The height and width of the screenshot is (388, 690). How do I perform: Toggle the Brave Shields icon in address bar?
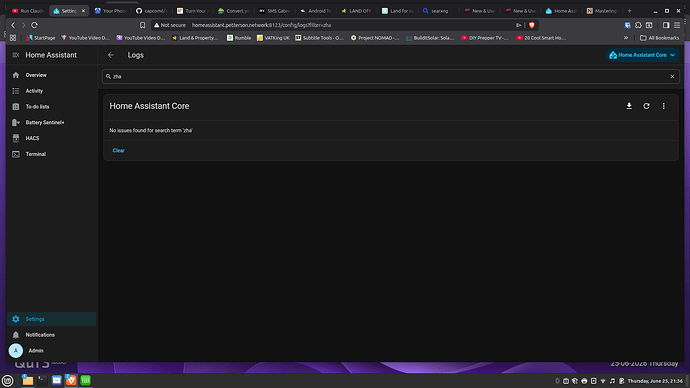(x=532, y=25)
